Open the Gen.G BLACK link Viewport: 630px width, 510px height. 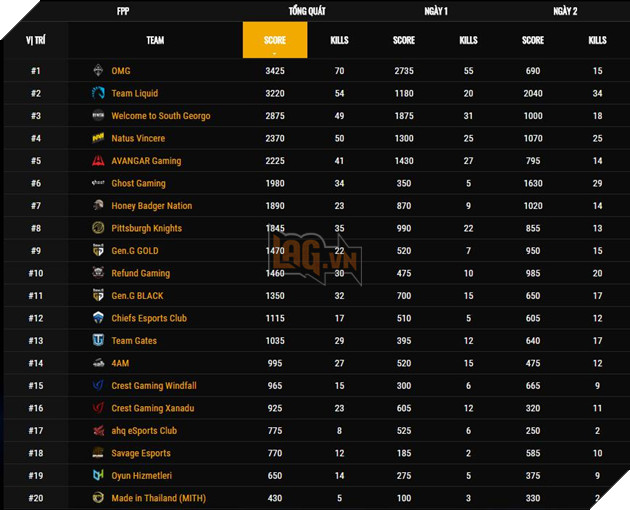point(137,296)
